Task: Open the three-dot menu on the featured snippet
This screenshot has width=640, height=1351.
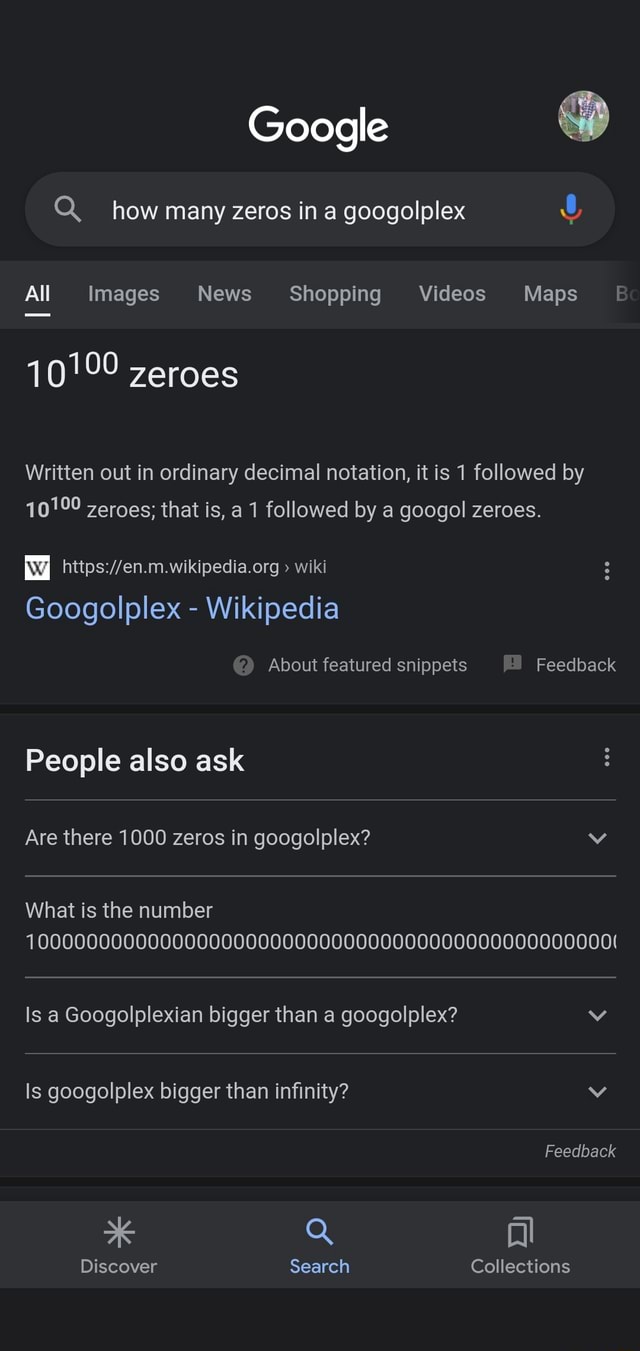Action: click(606, 570)
